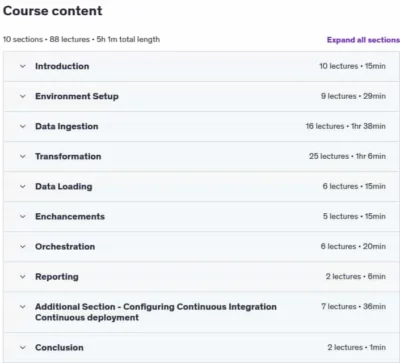Open the Data Ingestion section title

click(x=67, y=126)
